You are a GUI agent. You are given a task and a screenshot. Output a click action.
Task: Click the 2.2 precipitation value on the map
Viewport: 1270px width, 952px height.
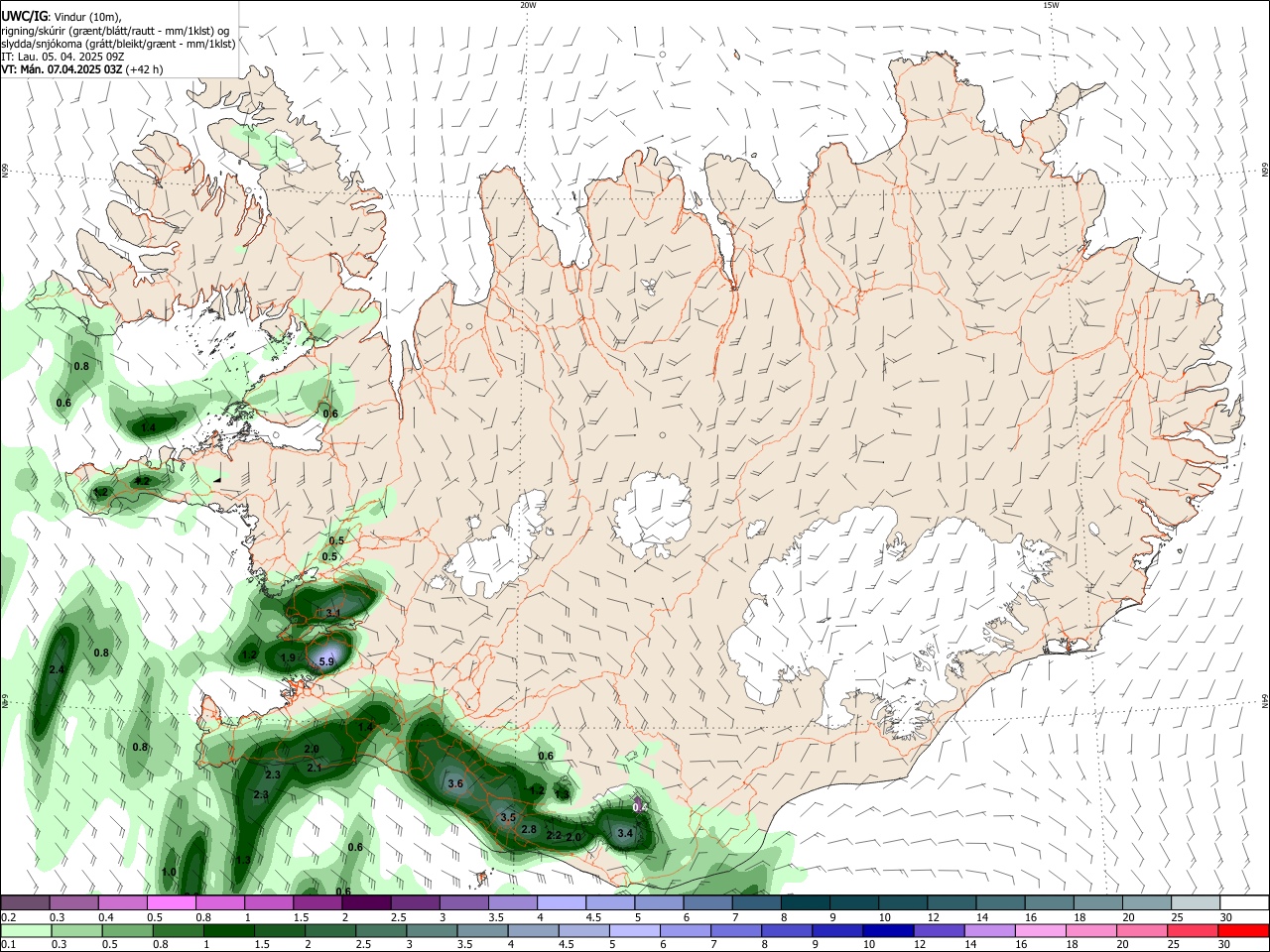tap(555, 836)
